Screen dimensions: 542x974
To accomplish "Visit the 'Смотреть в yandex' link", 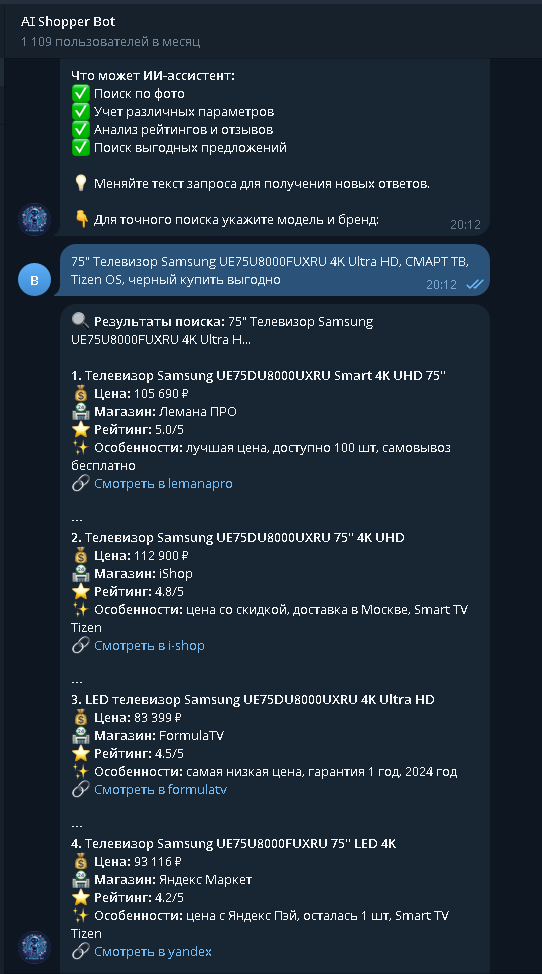I will tap(153, 951).
